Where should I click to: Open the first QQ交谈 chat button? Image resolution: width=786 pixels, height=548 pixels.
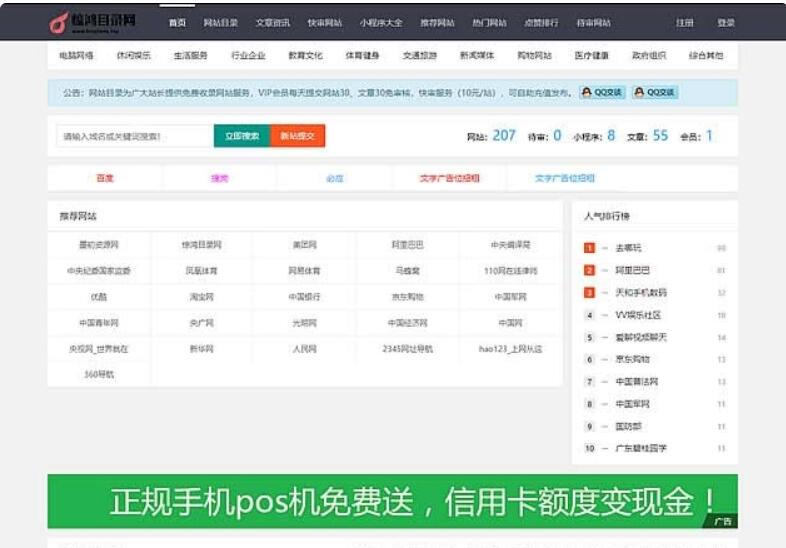click(x=603, y=92)
